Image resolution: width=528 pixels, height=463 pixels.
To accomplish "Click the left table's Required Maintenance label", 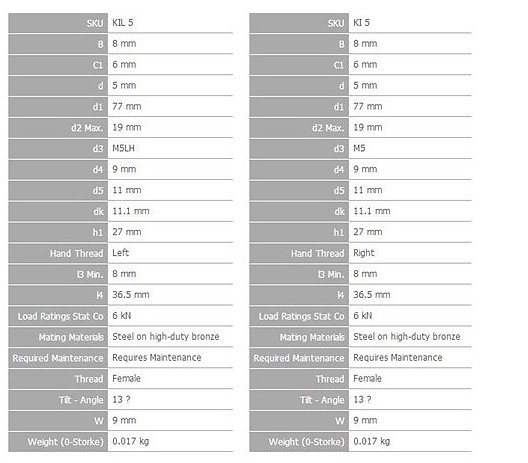I will [58, 358].
